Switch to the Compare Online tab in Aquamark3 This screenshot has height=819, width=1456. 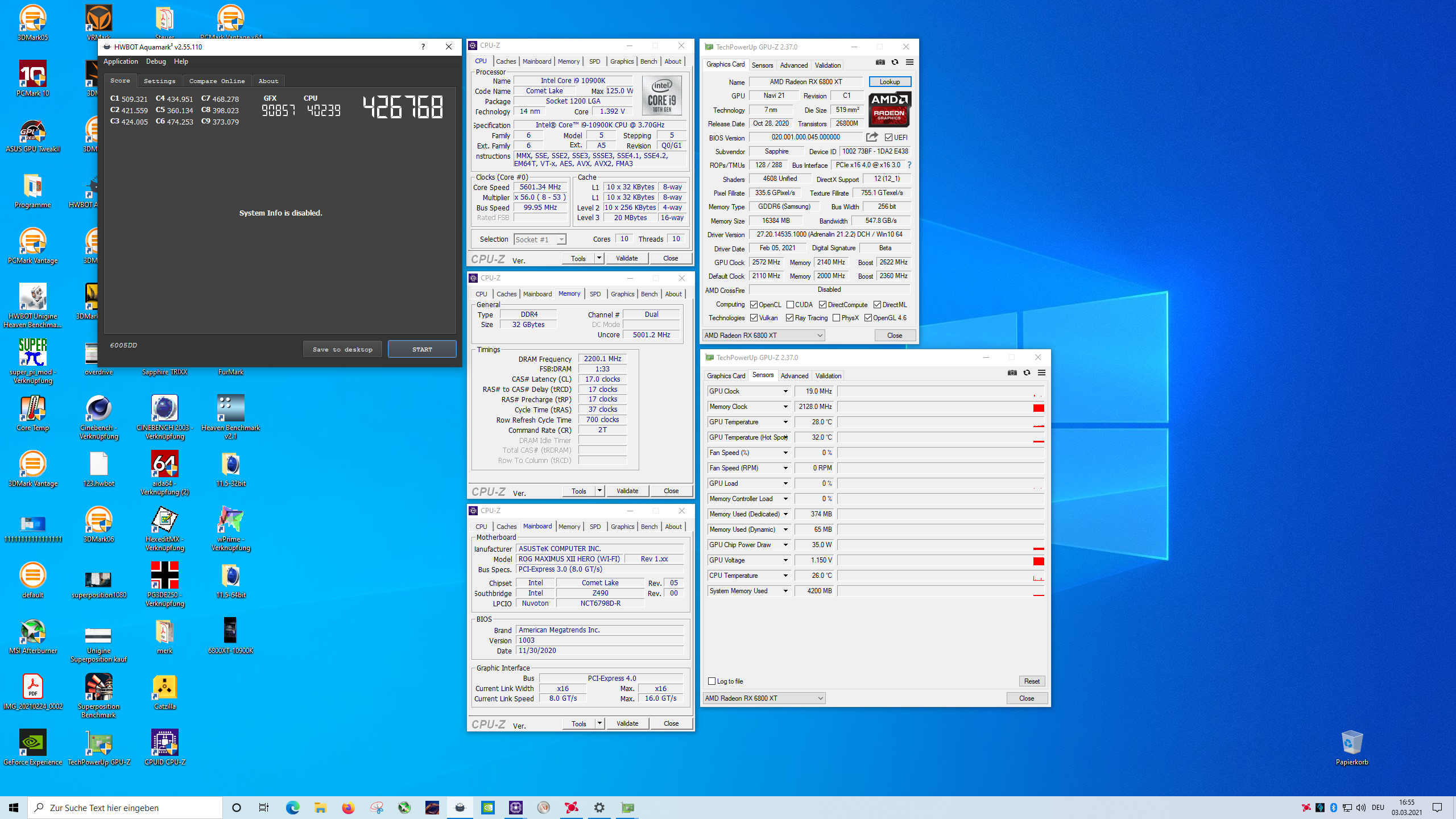pos(217,81)
